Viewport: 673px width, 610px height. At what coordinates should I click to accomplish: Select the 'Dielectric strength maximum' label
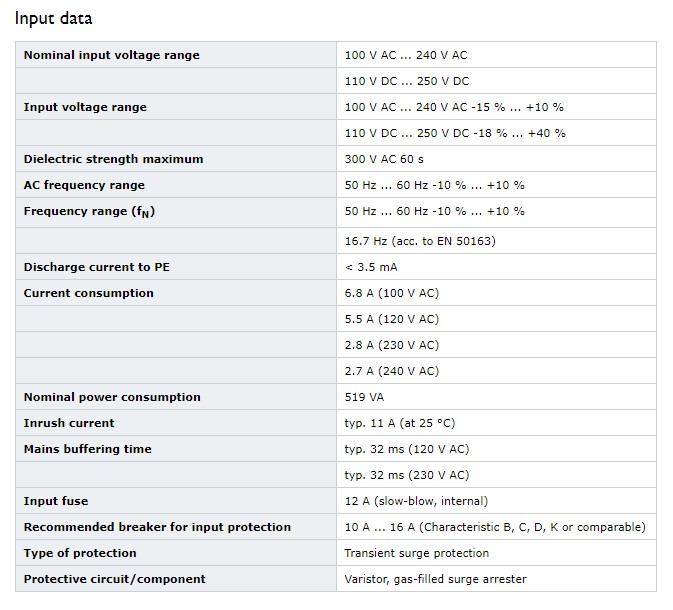click(113, 159)
